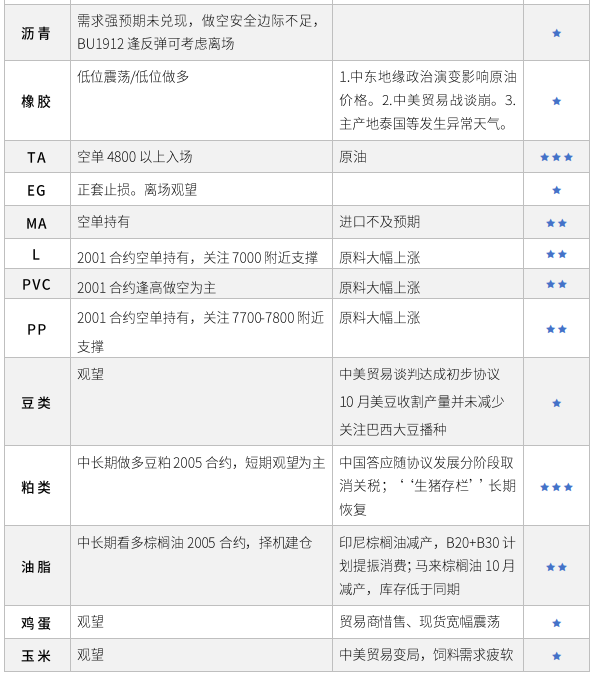Screen dimensions: 594x675
Task: Click the TA commodity label
Action: pos(36,158)
